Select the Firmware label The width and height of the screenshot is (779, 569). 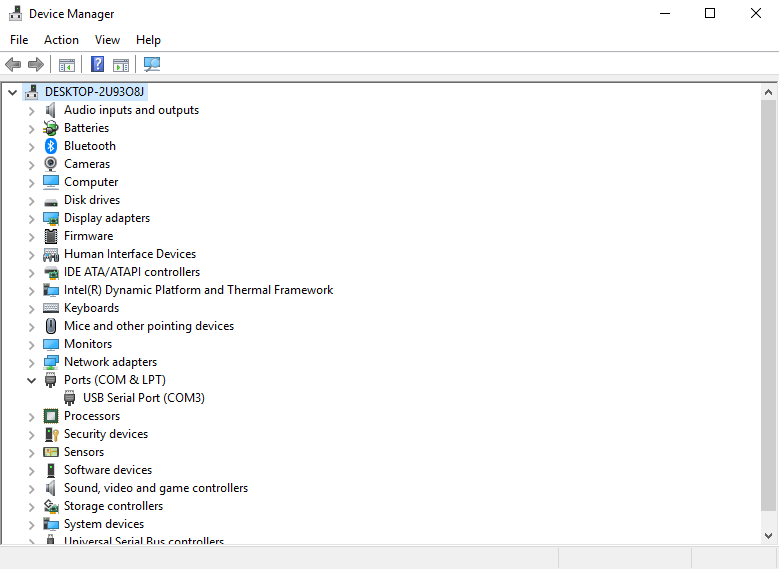pyautogui.click(x=88, y=236)
